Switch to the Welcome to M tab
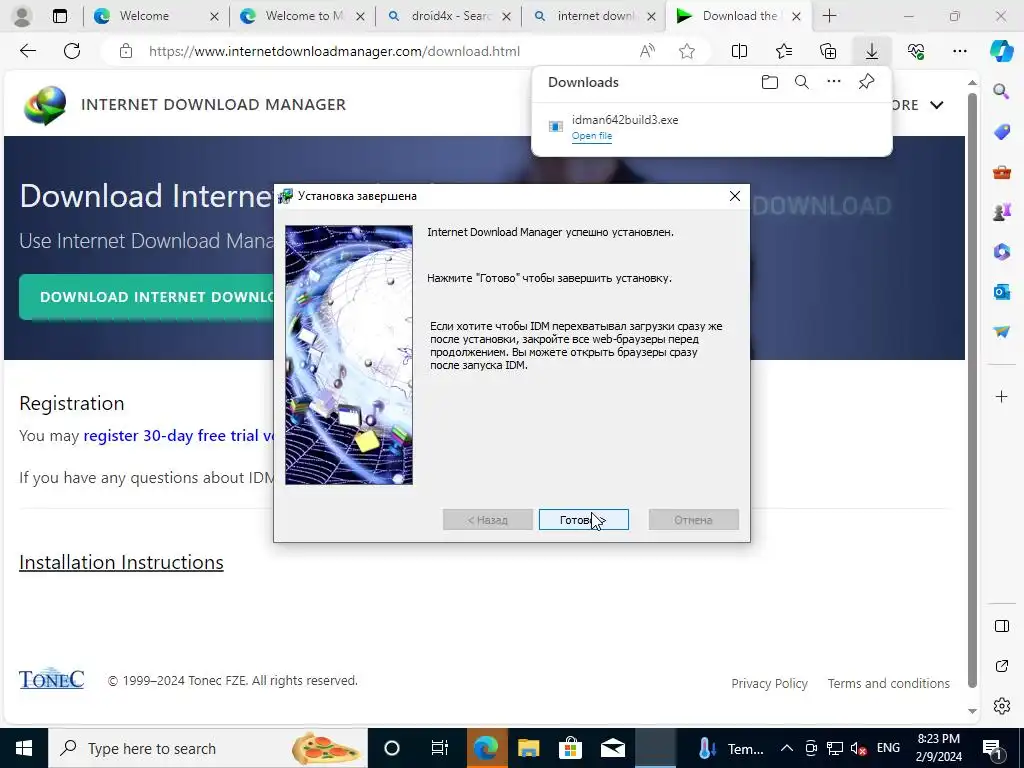This screenshot has height=768, width=1024. pos(289,16)
